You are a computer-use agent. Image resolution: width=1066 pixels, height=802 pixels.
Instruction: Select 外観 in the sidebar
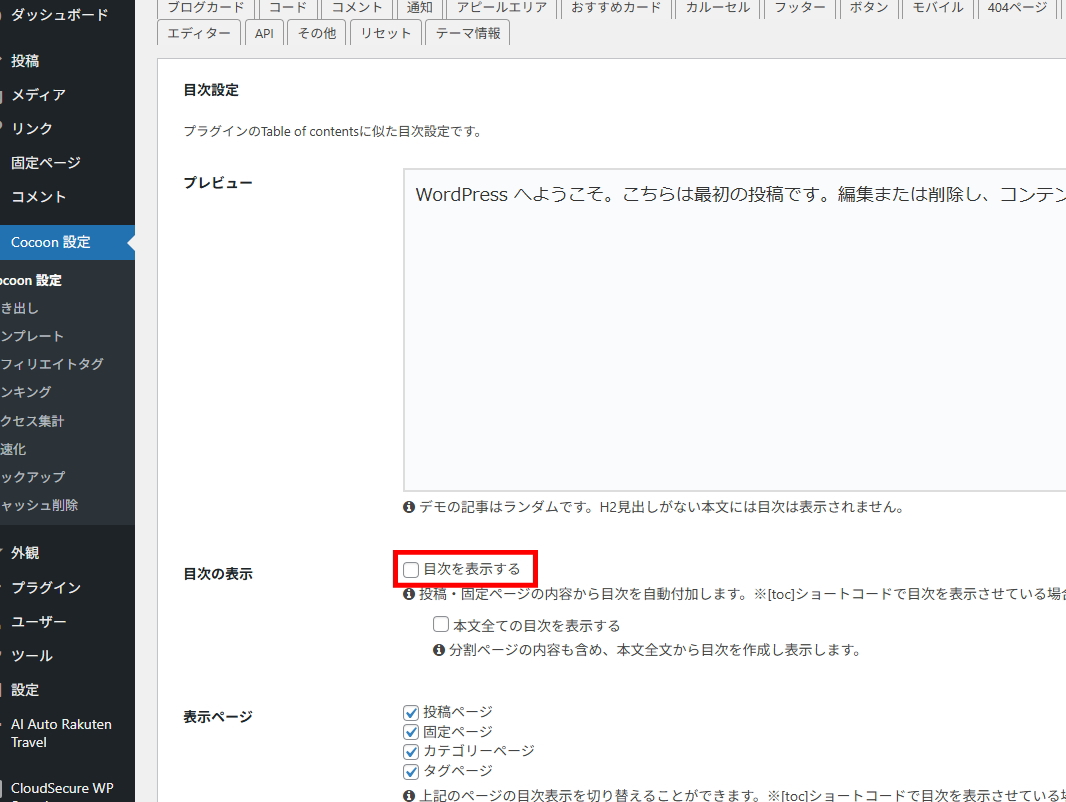tap(25, 553)
